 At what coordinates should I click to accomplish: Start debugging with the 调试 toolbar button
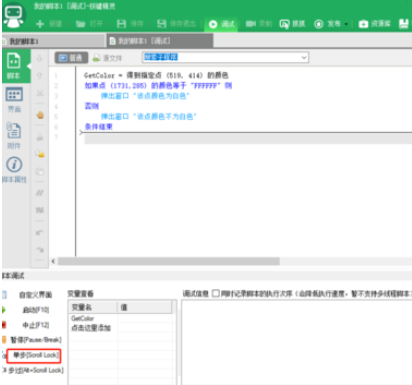pyautogui.click(x=221, y=24)
